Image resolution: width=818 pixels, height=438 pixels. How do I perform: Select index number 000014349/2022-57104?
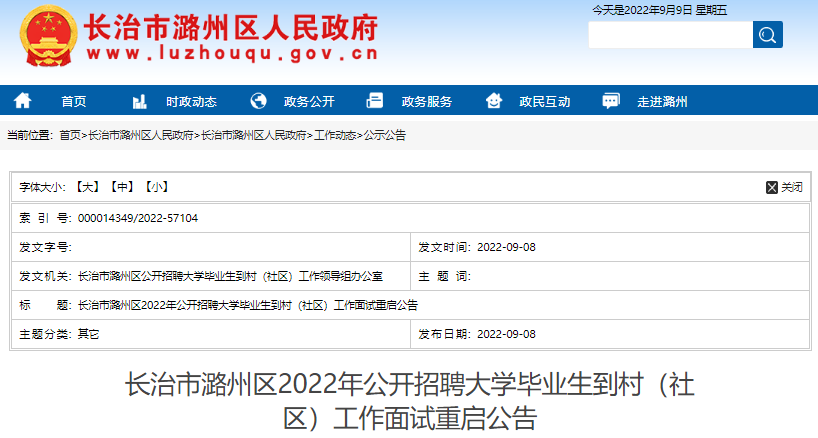point(138,218)
